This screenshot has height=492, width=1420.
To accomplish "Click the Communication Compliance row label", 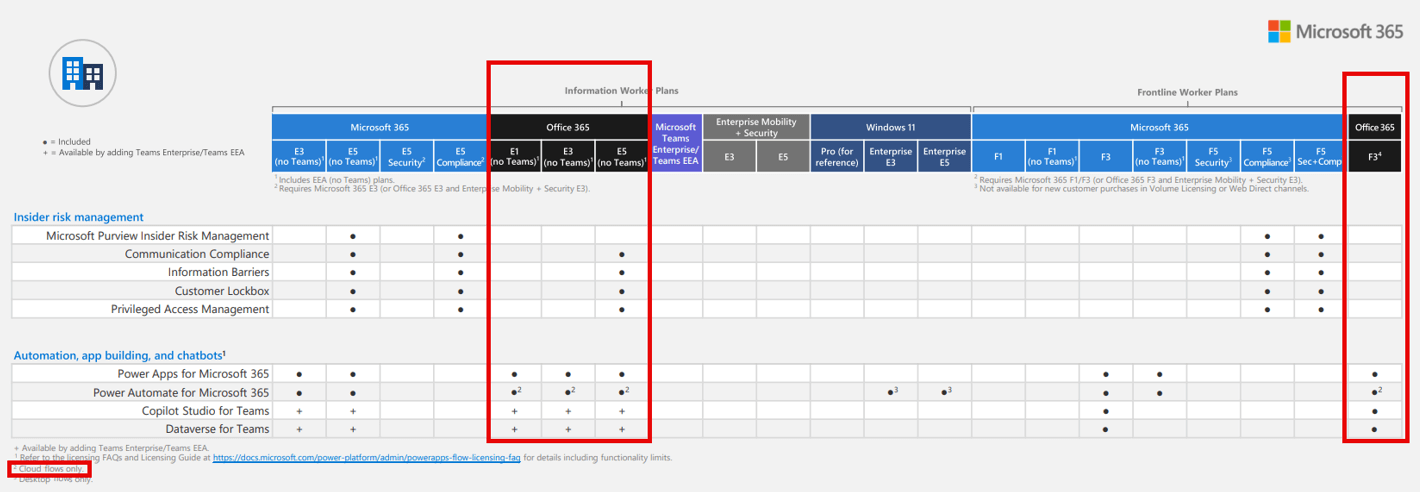I will pos(197,254).
